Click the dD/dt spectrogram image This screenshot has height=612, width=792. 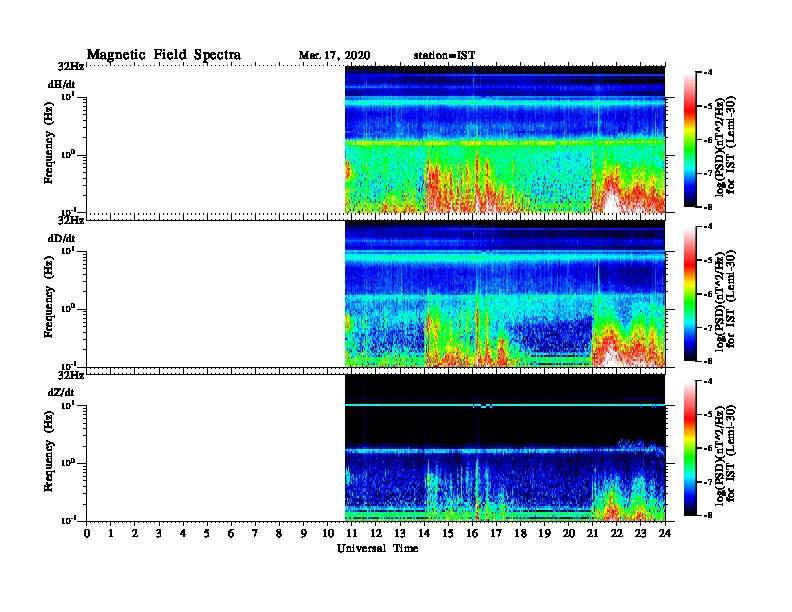tap(505, 293)
